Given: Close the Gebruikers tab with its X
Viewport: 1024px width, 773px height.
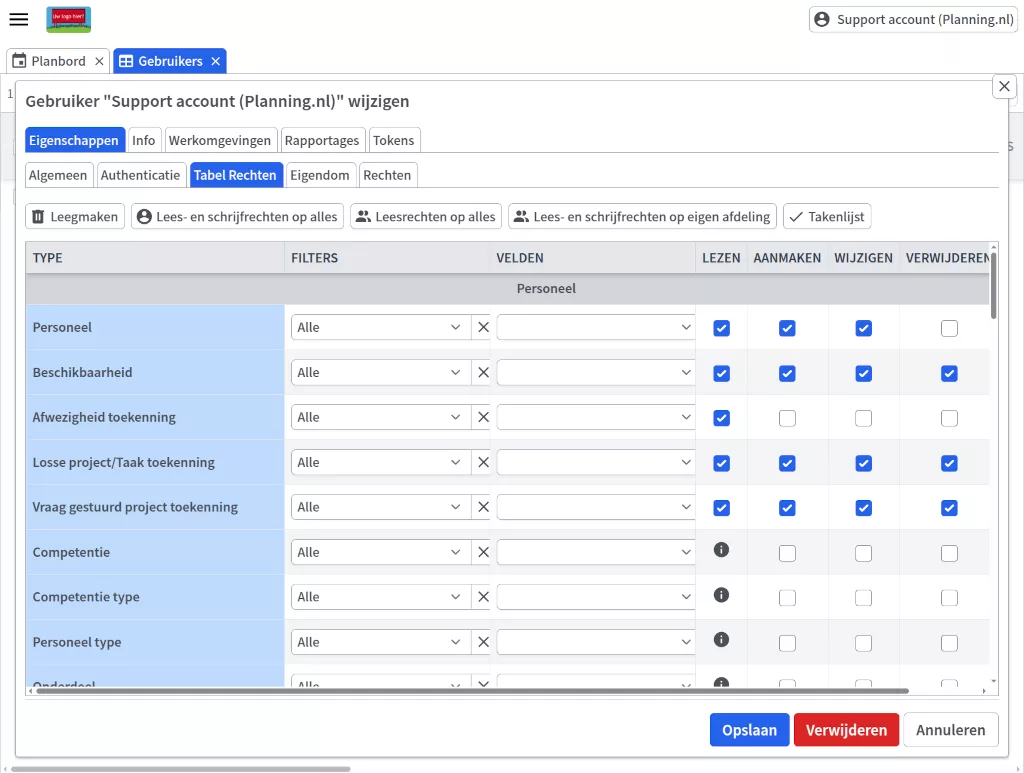Looking at the screenshot, I should (215, 61).
